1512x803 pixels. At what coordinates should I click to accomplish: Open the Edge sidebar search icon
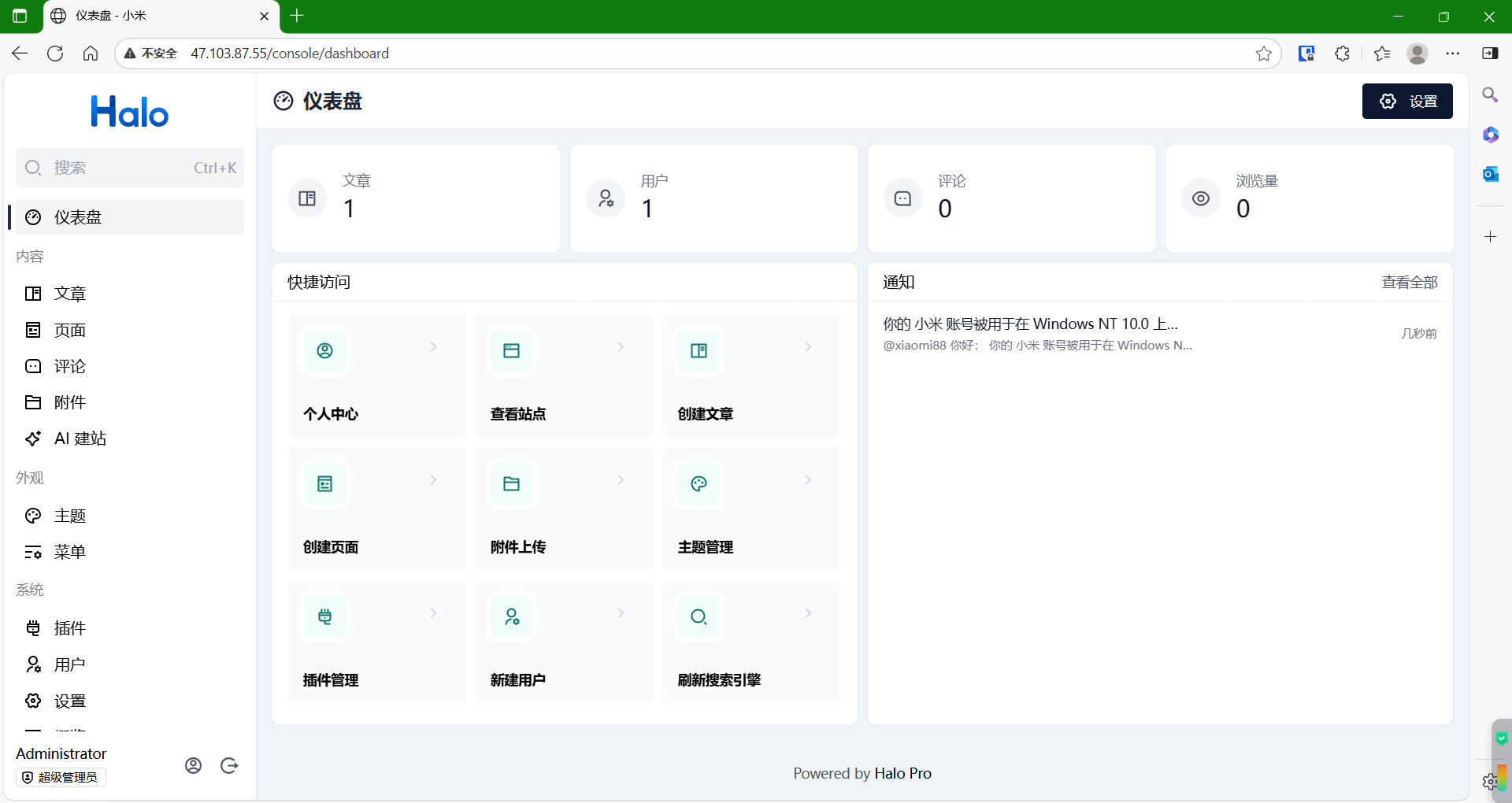point(1490,95)
